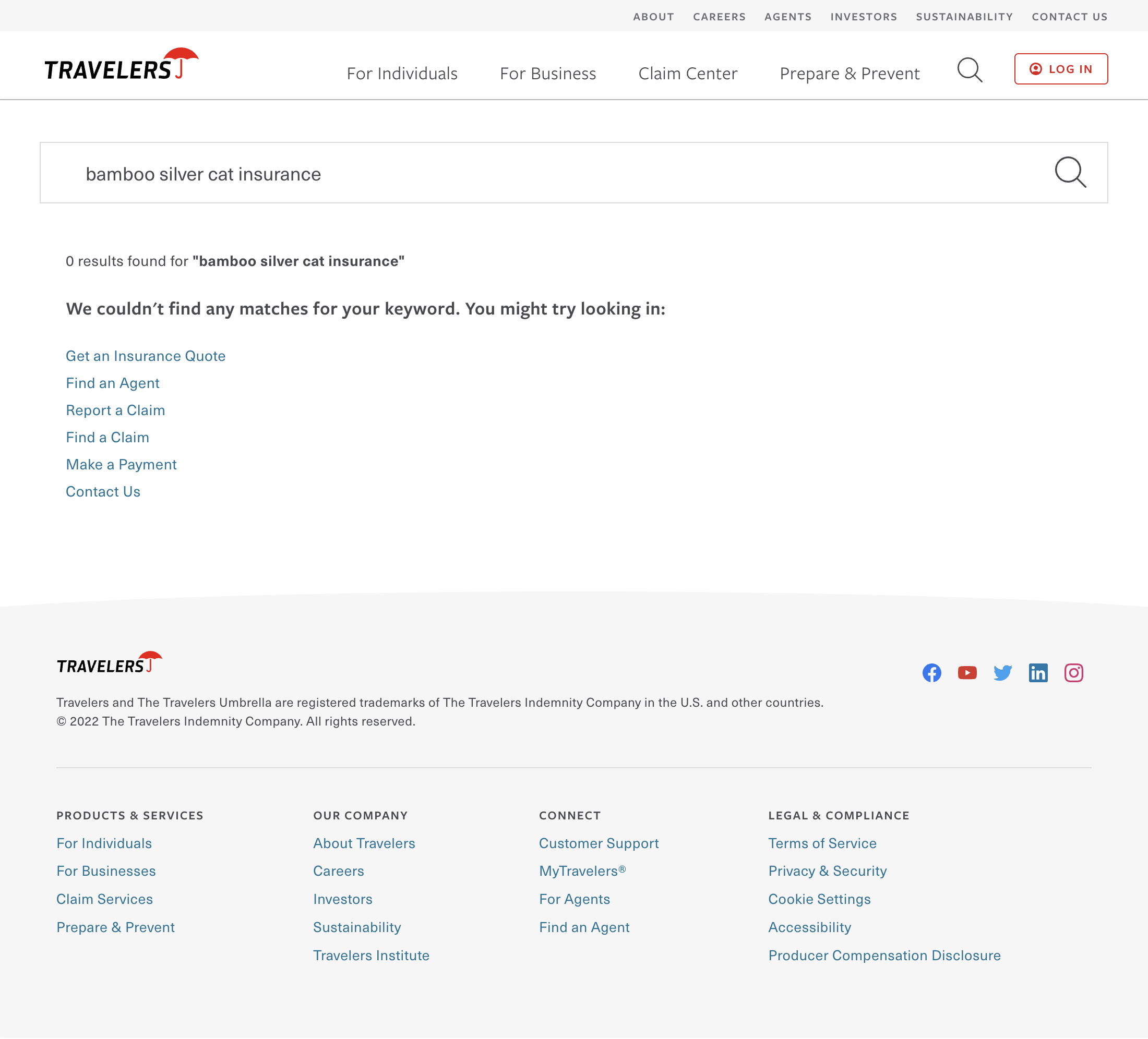Select Get an Insurance Quote
1148x1039 pixels.
tap(145, 355)
